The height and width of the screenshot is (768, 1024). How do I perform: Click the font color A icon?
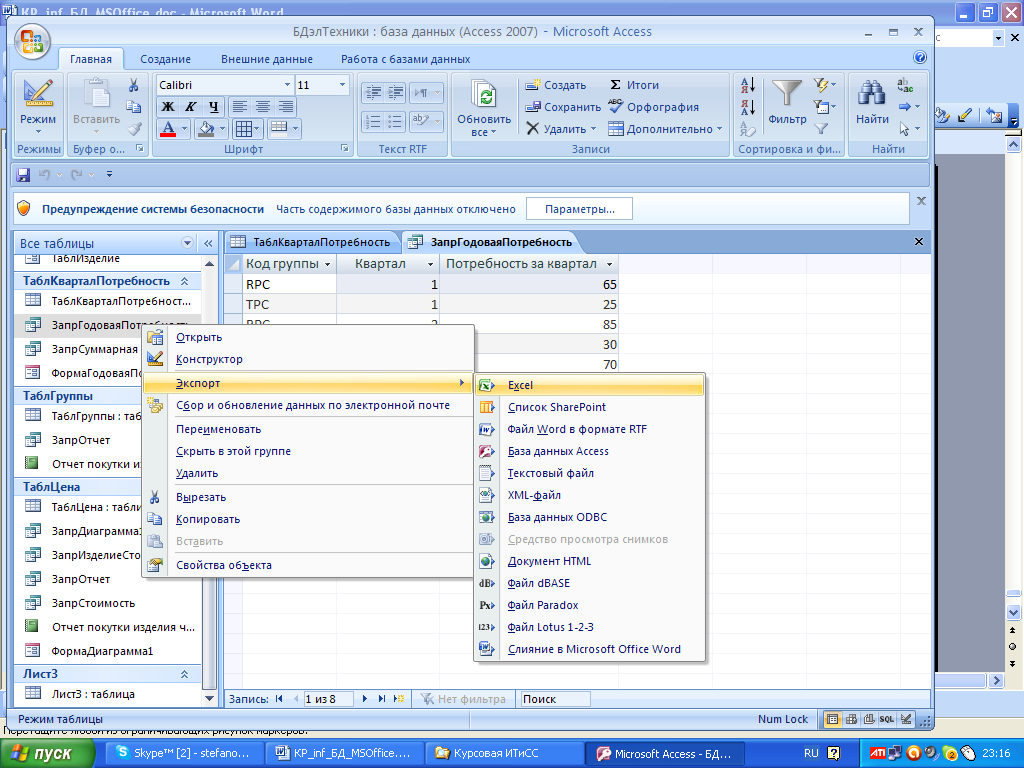tap(168, 129)
